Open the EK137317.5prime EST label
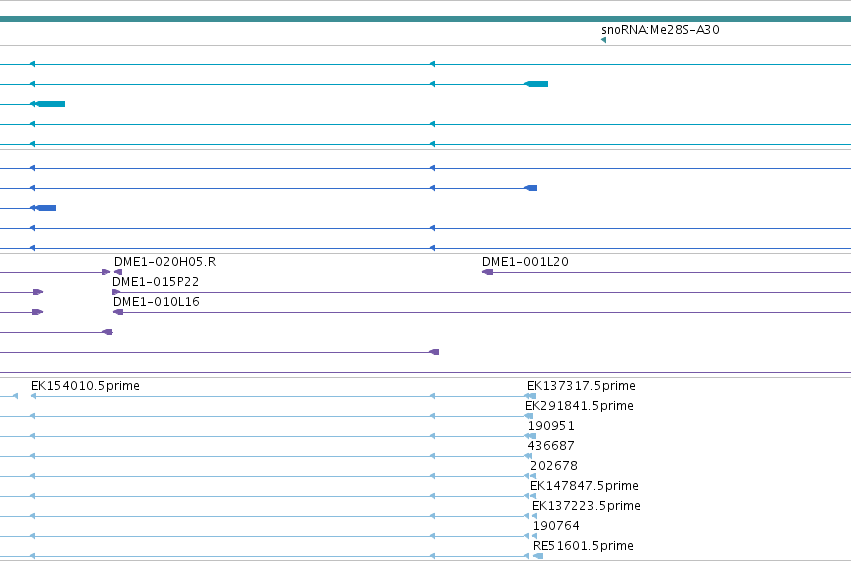851x561 pixels. [x=581, y=386]
